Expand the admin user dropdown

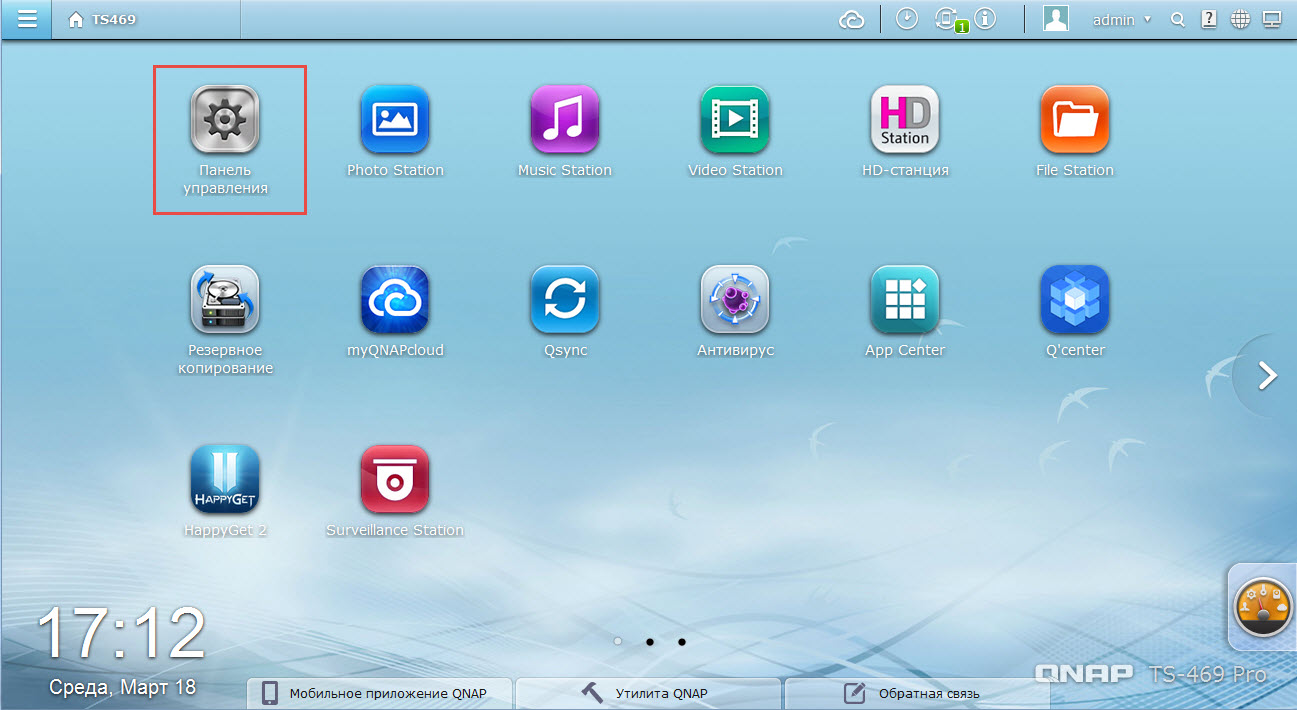tap(1122, 19)
